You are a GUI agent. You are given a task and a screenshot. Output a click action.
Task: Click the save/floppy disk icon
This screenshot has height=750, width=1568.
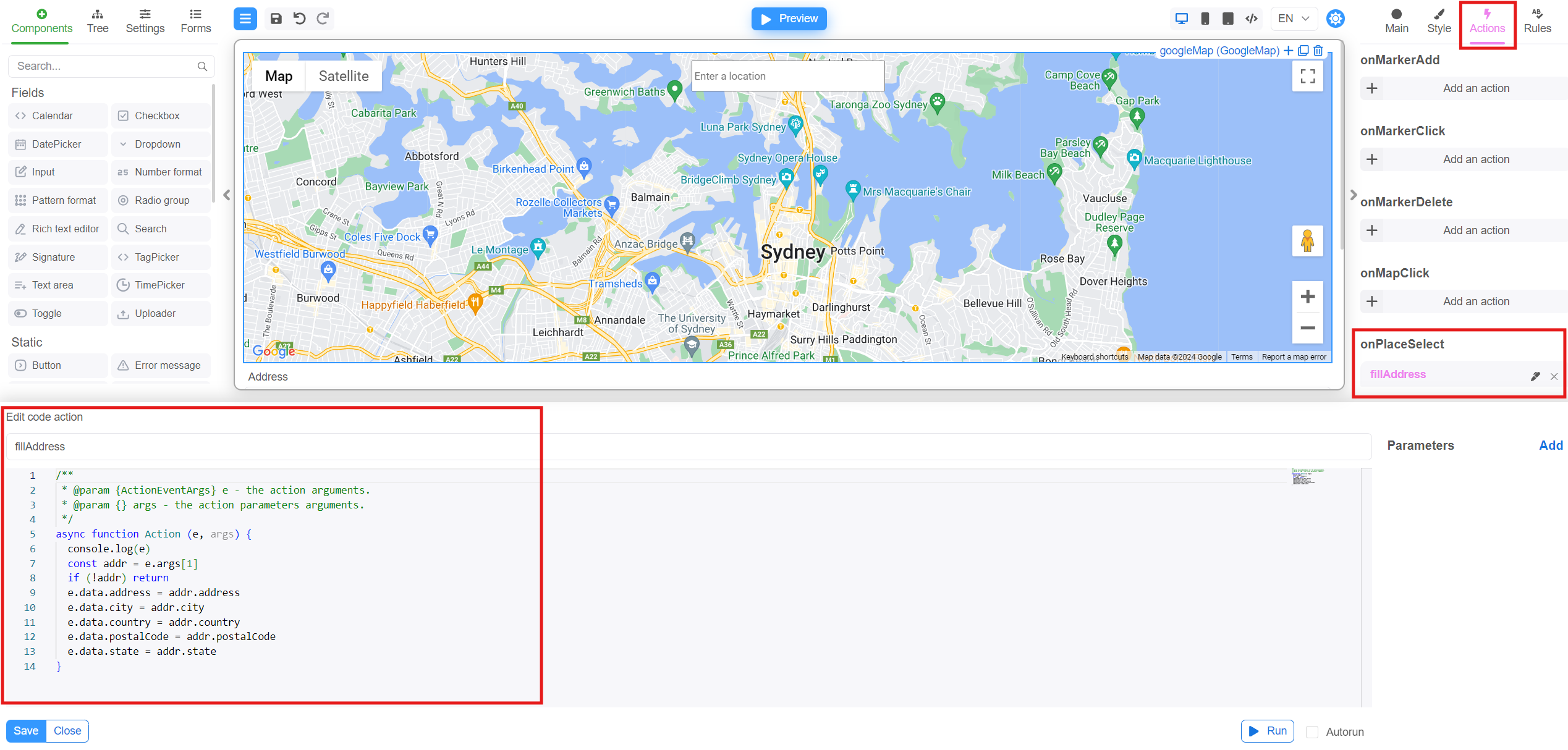(x=277, y=18)
